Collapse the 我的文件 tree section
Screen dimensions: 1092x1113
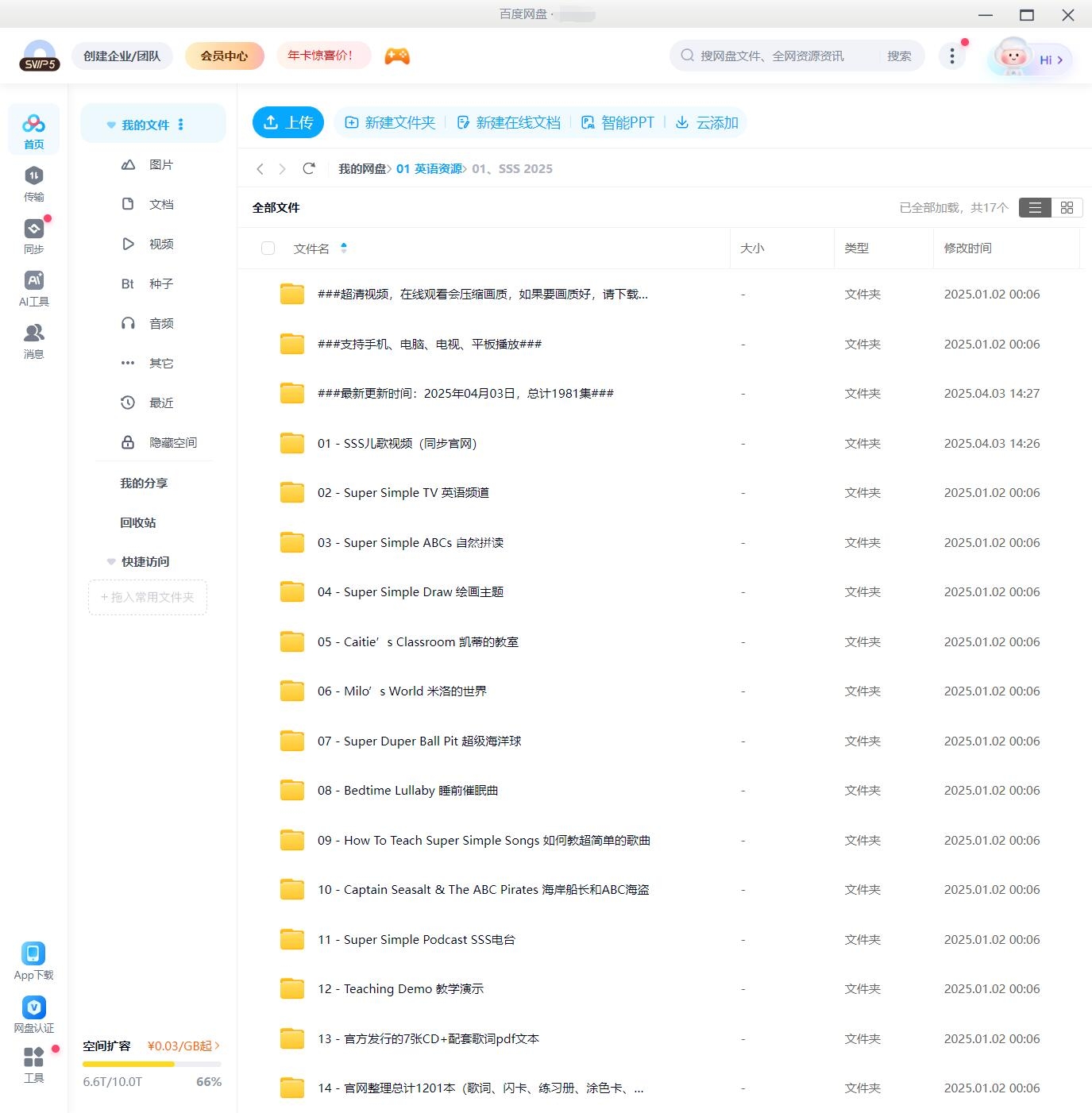[x=111, y=125]
